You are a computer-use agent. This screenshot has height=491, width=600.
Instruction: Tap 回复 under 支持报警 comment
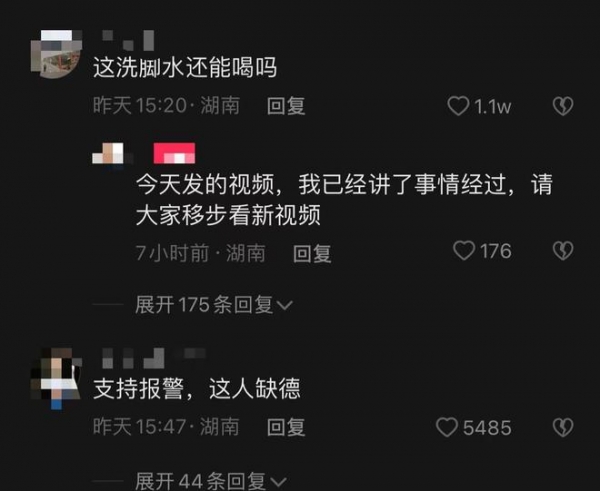click(286, 427)
